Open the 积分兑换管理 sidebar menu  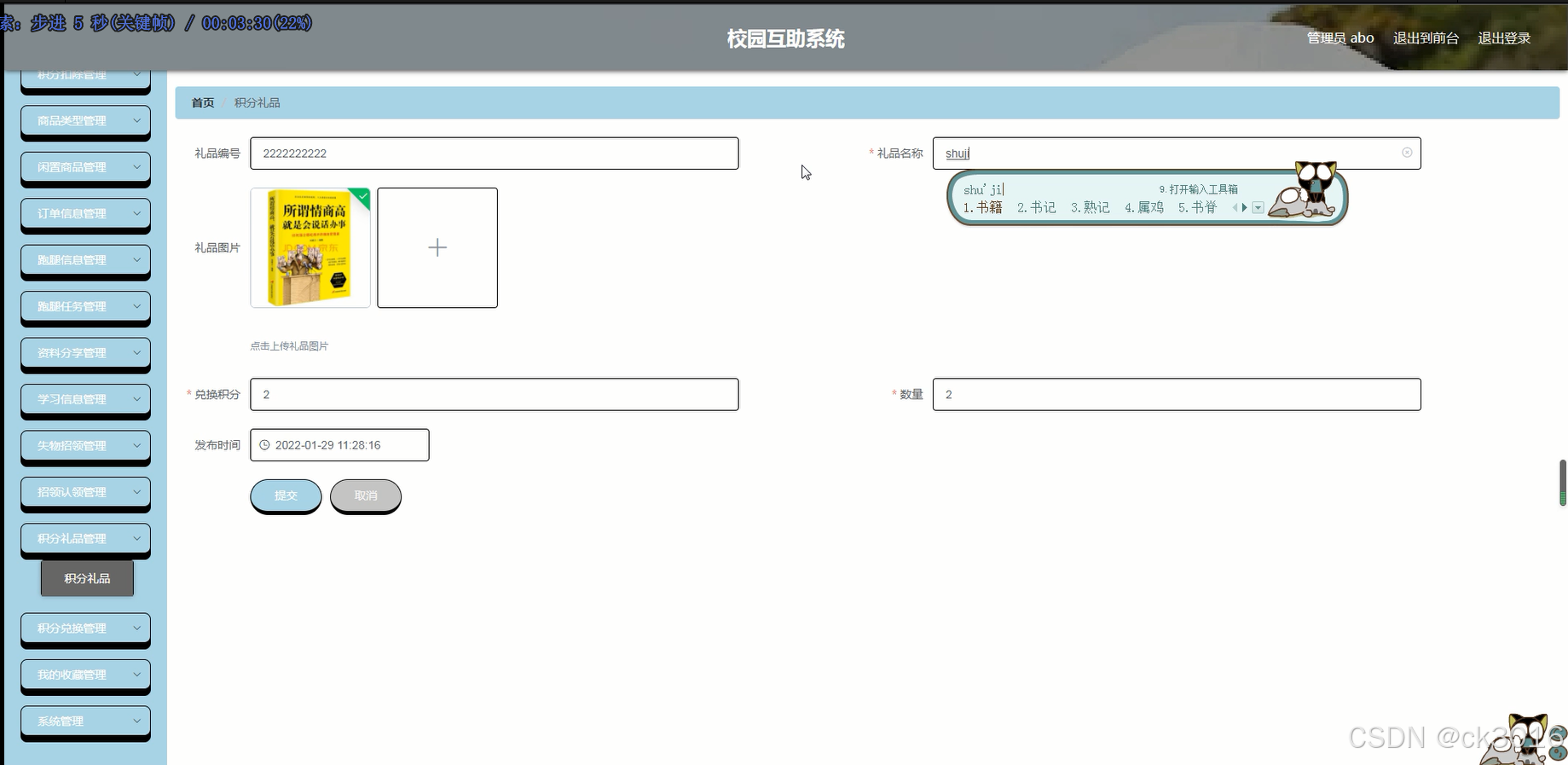tap(85, 629)
